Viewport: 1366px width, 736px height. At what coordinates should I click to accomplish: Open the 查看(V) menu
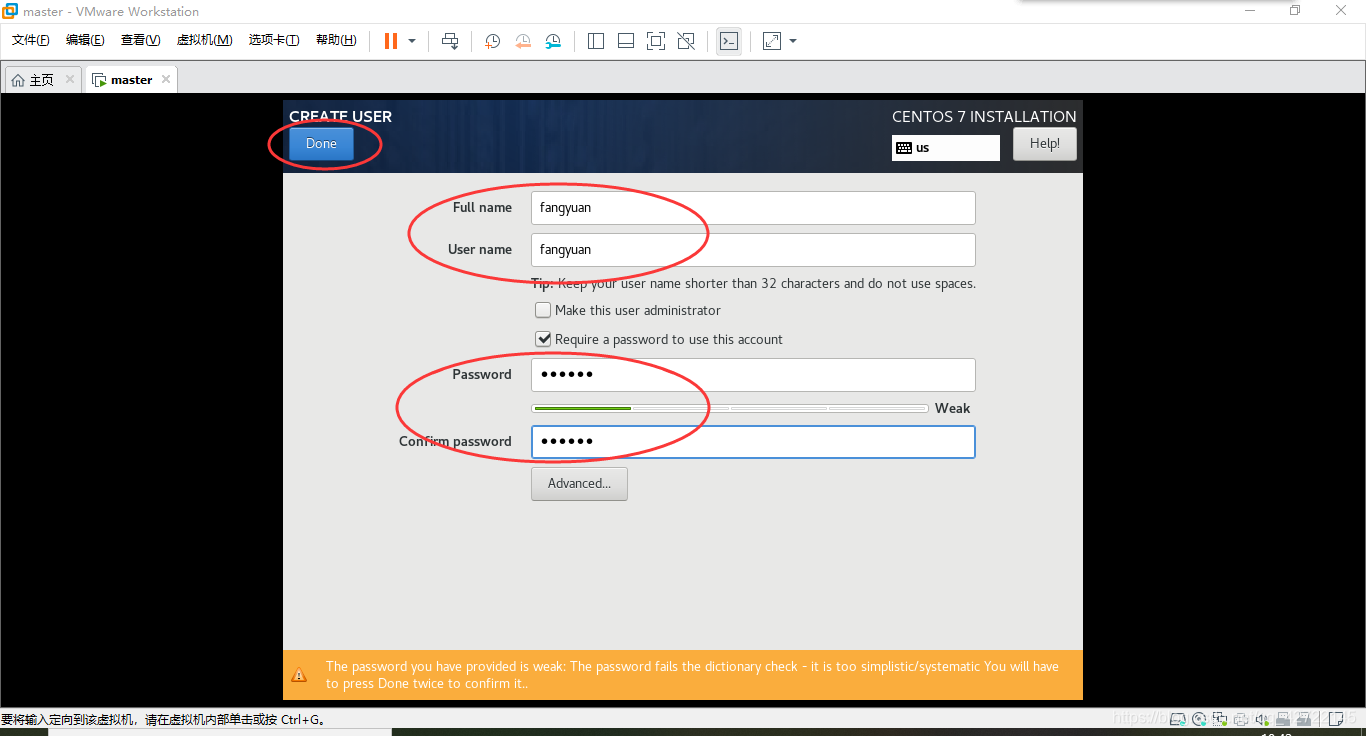click(x=140, y=40)
